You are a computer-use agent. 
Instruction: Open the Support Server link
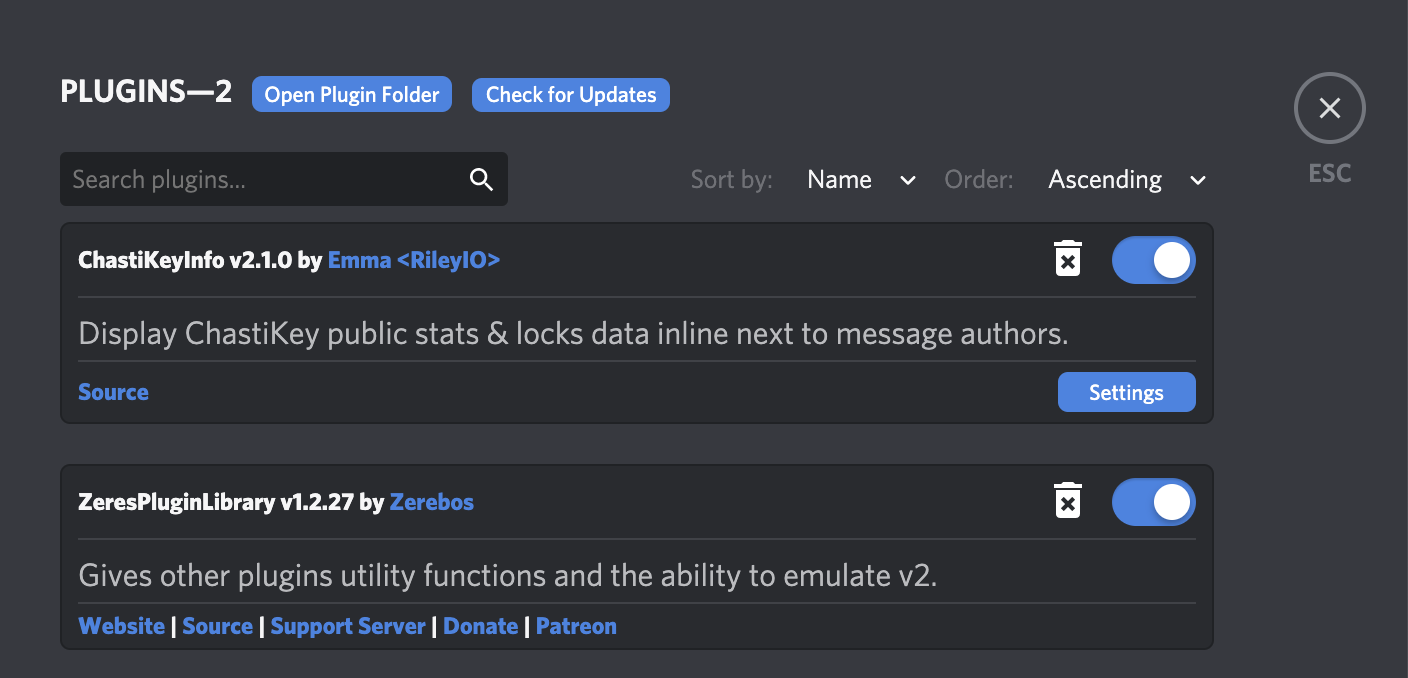coord(348,626)
